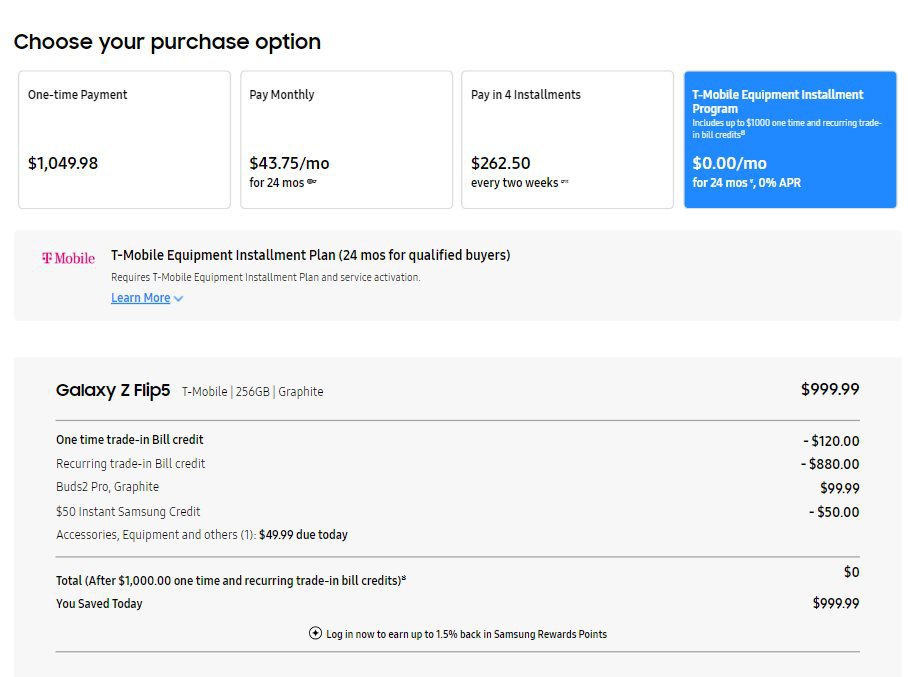Viewport: 908px width, 677px height.
Task: Click the T-Mobile Equipment Installment Plan heading
Action: (x=310, y=255)
